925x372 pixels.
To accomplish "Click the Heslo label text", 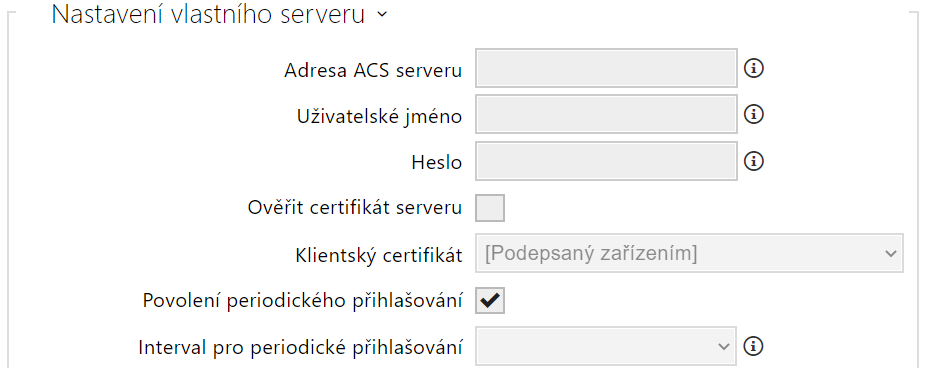I will (x=437, y=163).
